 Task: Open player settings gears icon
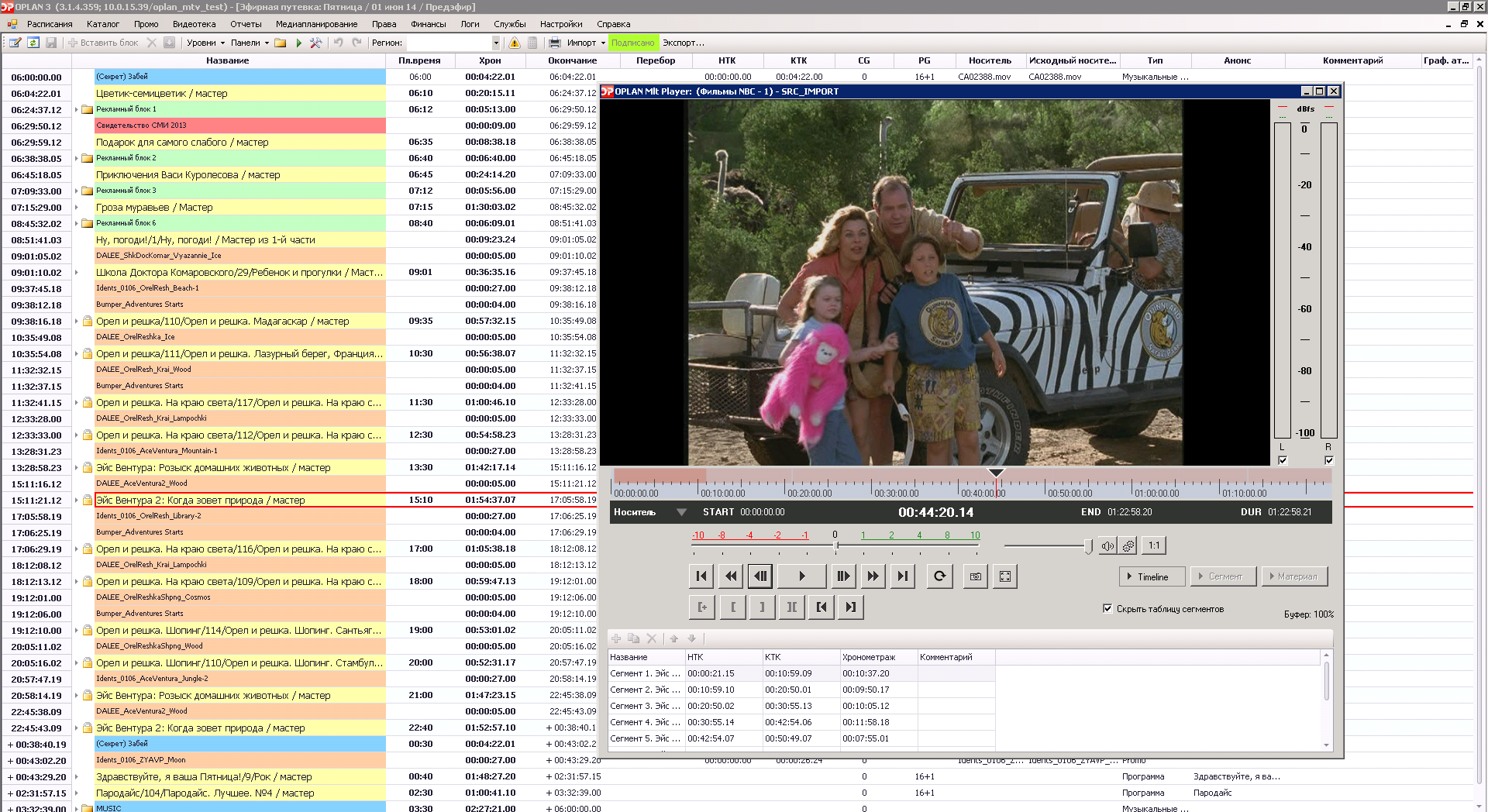click(1128, 545)
